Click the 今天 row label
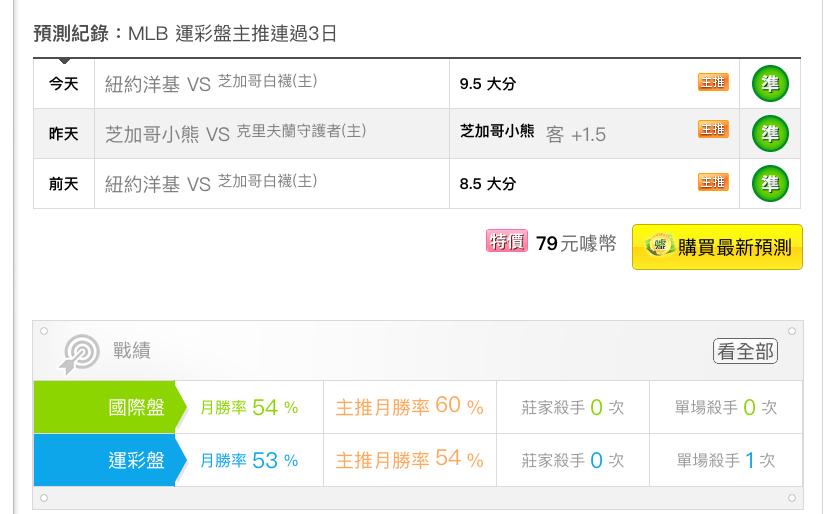 coord(64,84)
